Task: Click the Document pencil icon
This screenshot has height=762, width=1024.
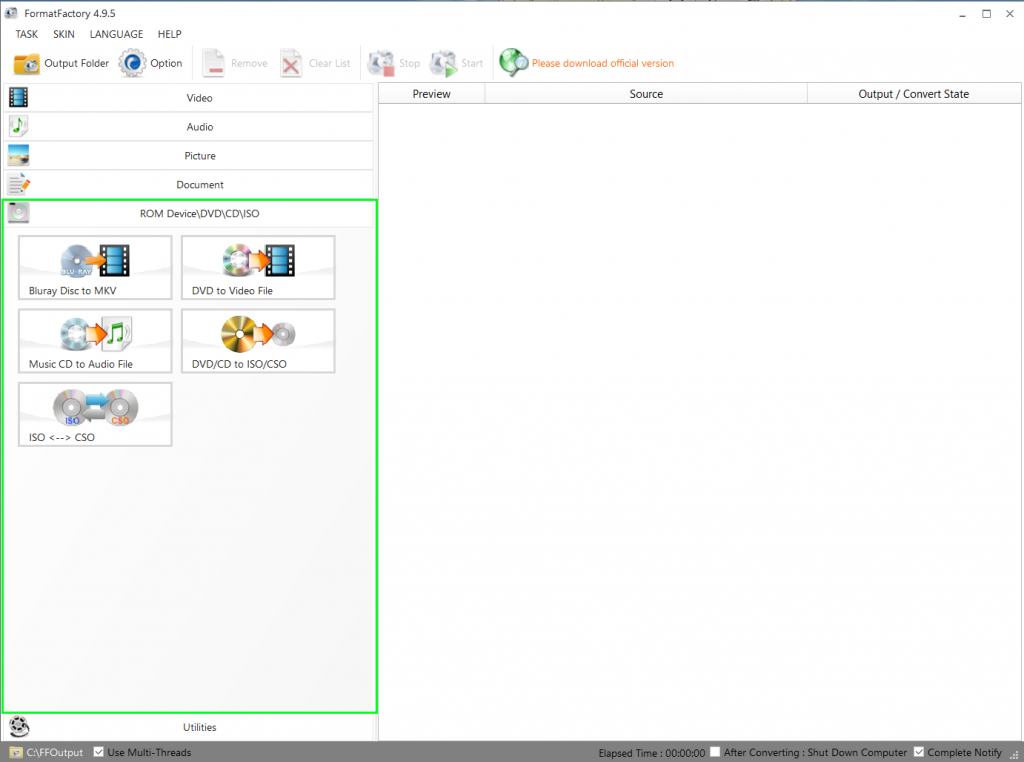Action: coord(19,184)
